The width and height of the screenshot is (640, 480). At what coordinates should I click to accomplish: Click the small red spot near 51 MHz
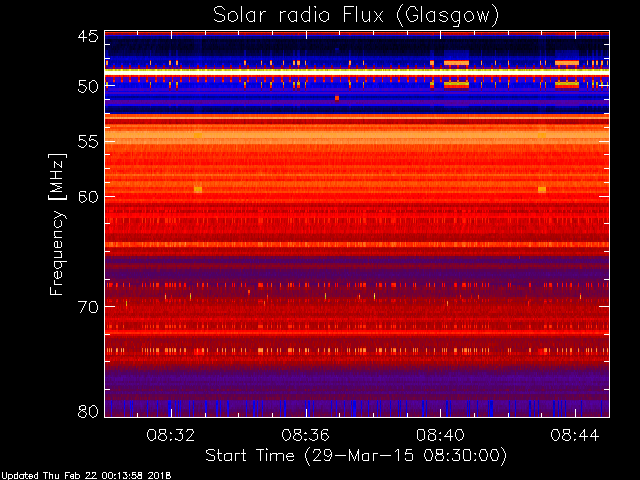pos(337,98)
